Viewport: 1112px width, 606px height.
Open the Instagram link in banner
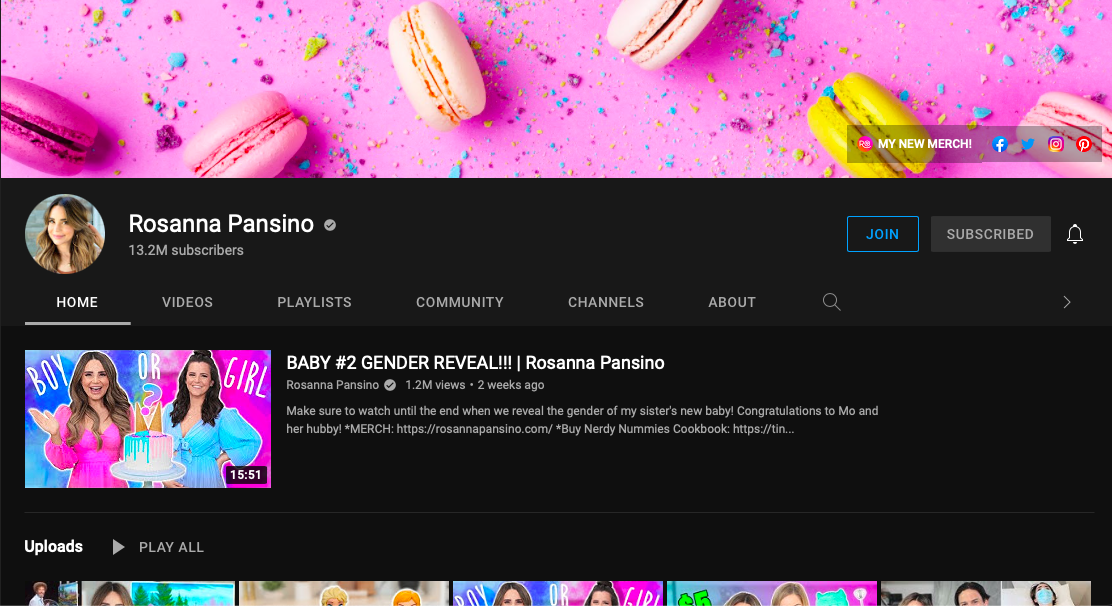pos(1056,144)
